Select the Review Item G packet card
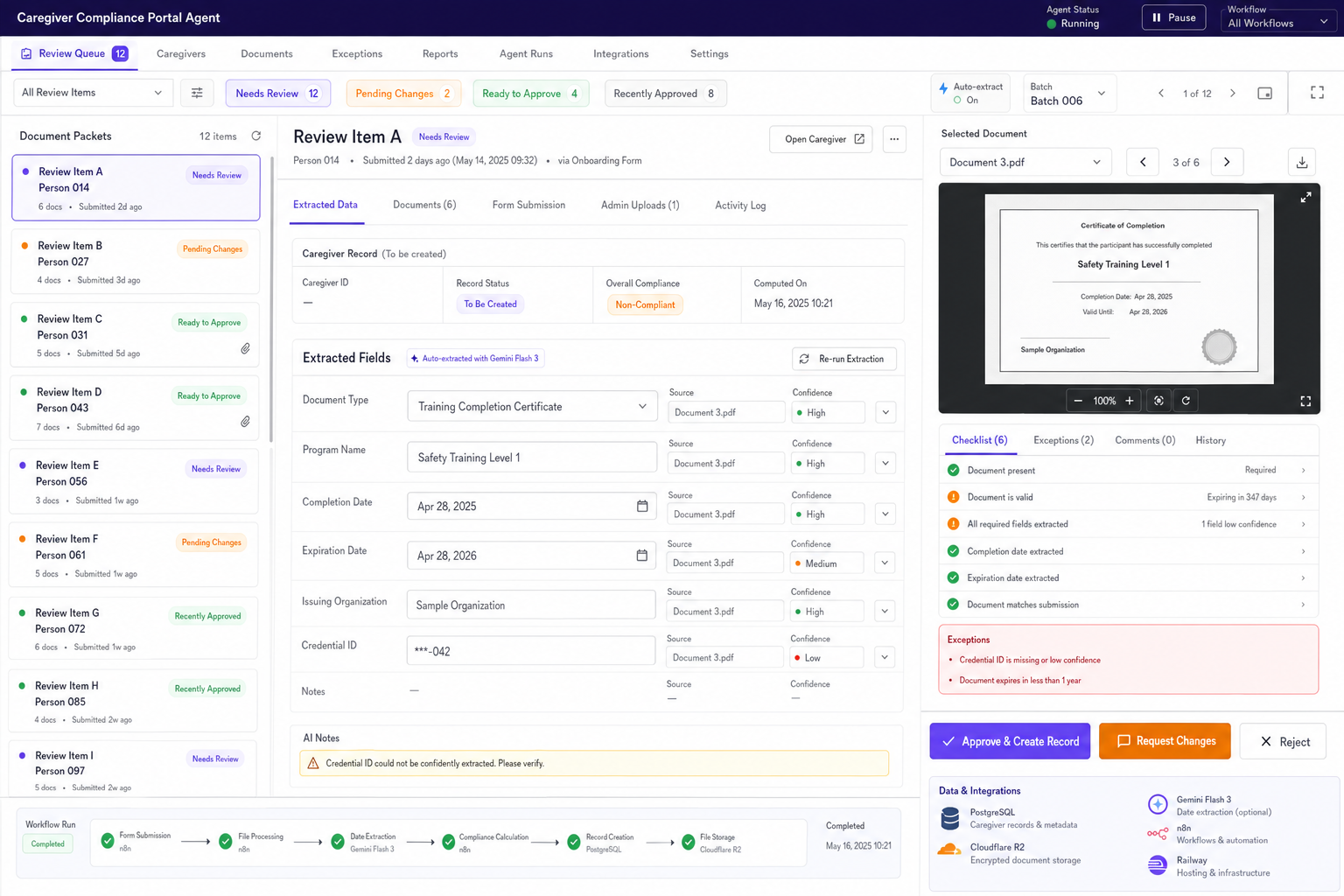Screen dimensions: 1344x896 tap(133, 628)
